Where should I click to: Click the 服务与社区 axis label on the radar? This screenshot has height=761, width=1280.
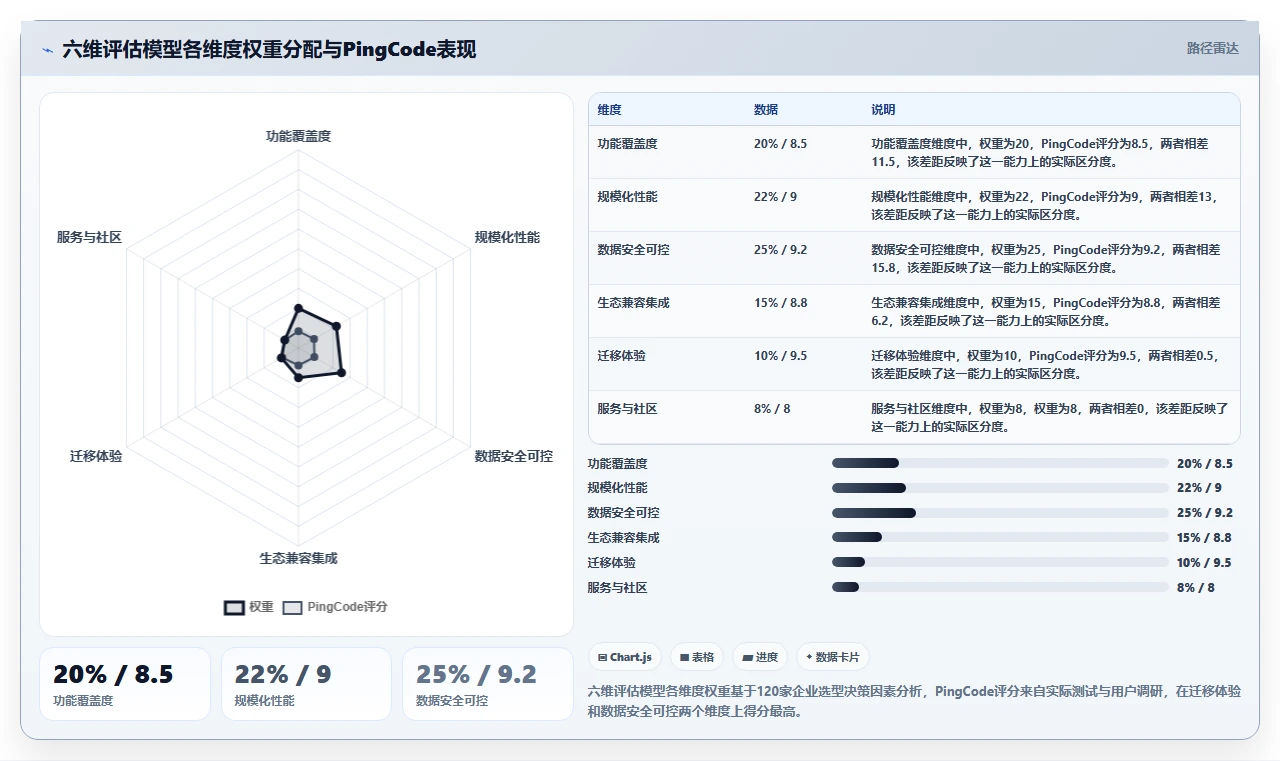click(90, 237)
